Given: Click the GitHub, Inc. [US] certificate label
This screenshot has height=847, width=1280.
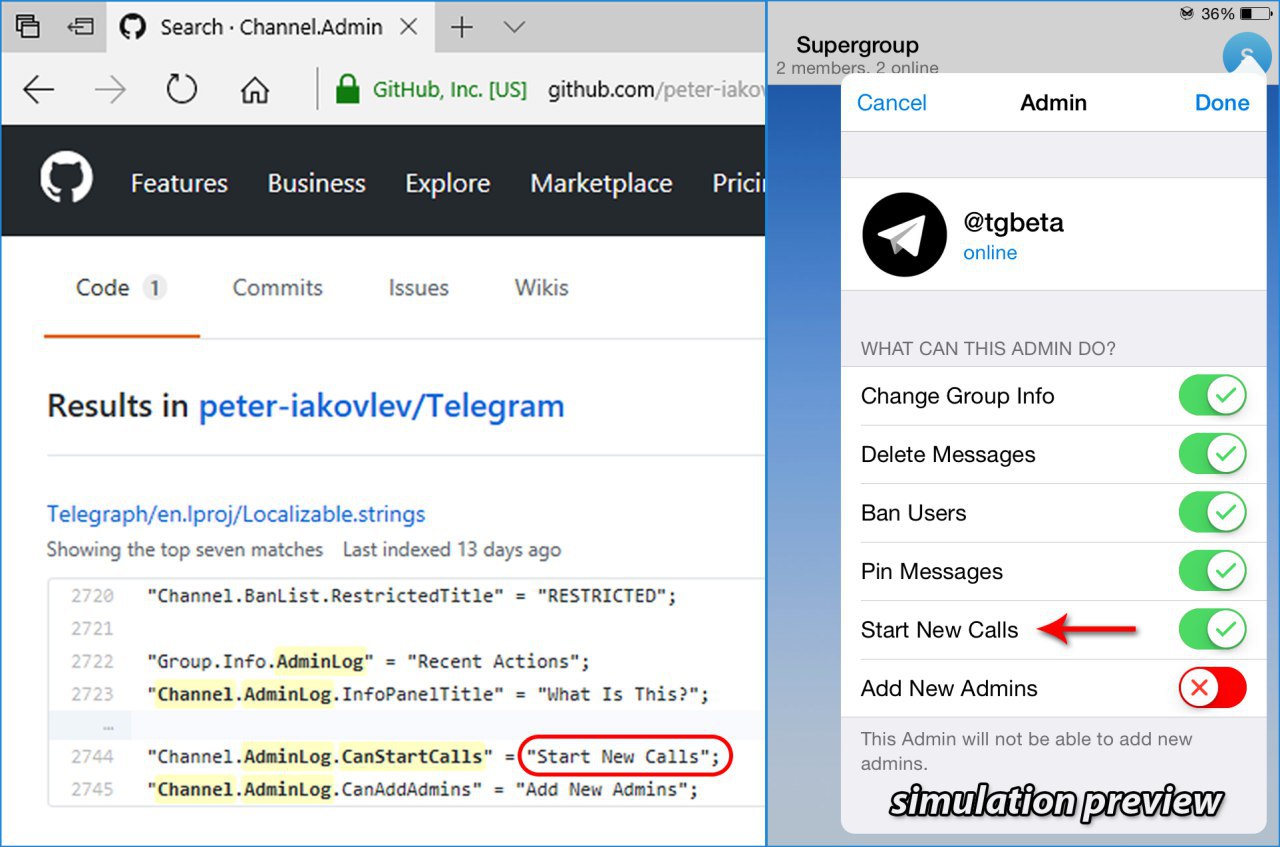Looking at the screenshot, I should point(449,90).
